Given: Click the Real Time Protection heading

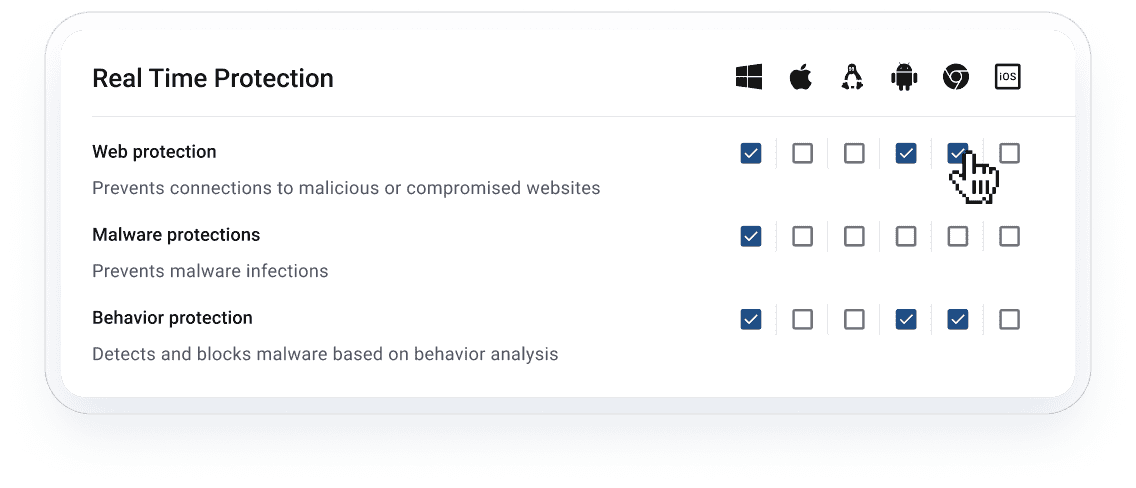Looking at the screenshot, I should (x=213, y=78).
